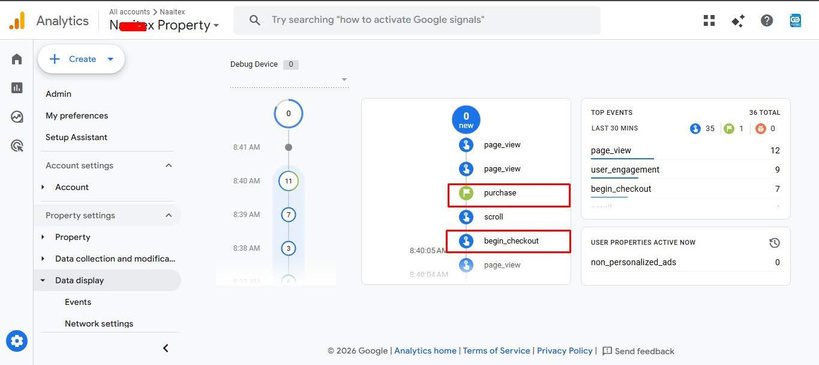
Task: Click the scroll event label
Action: coord(494,217)
